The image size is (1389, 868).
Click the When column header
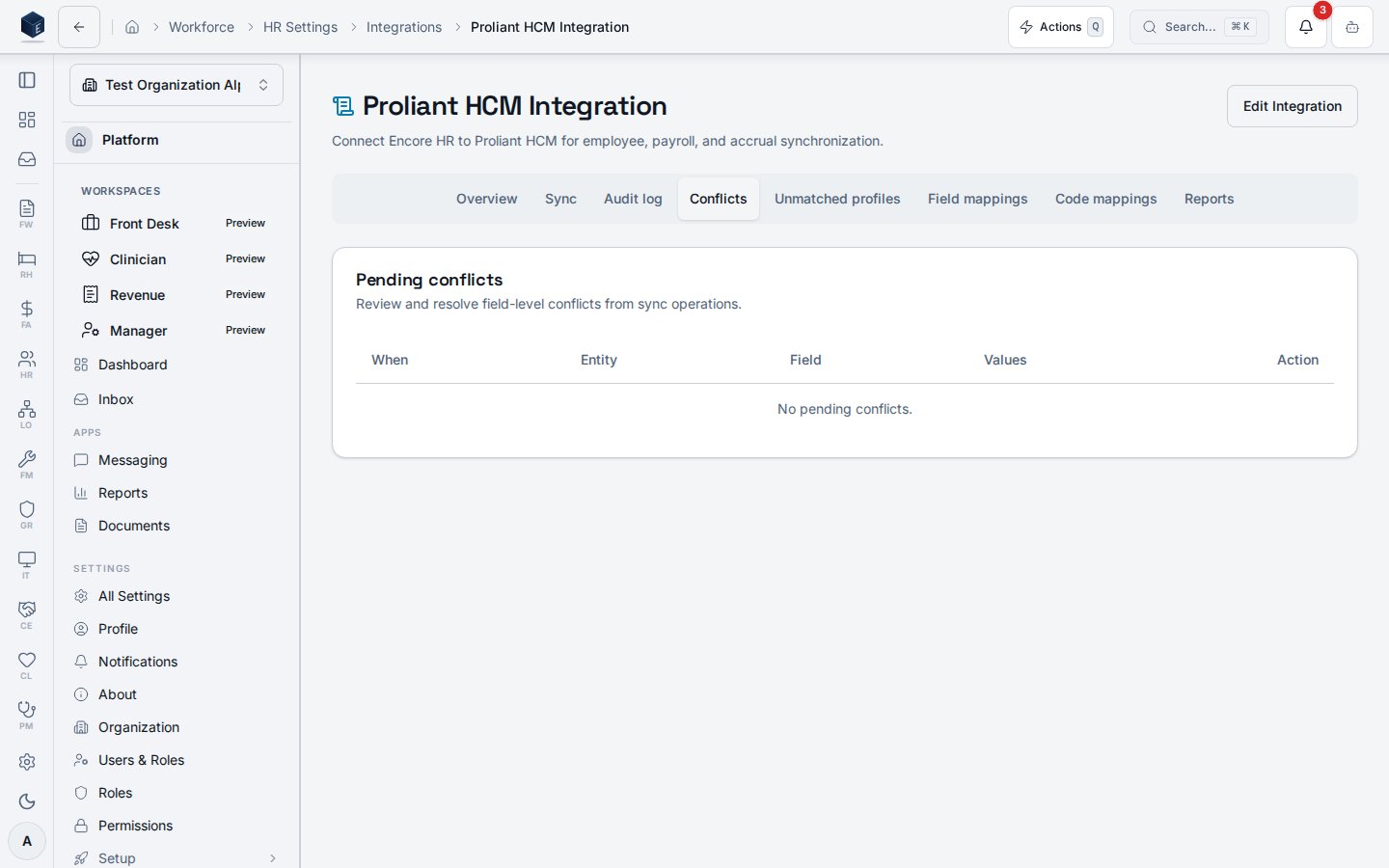[x=390, y=360]
